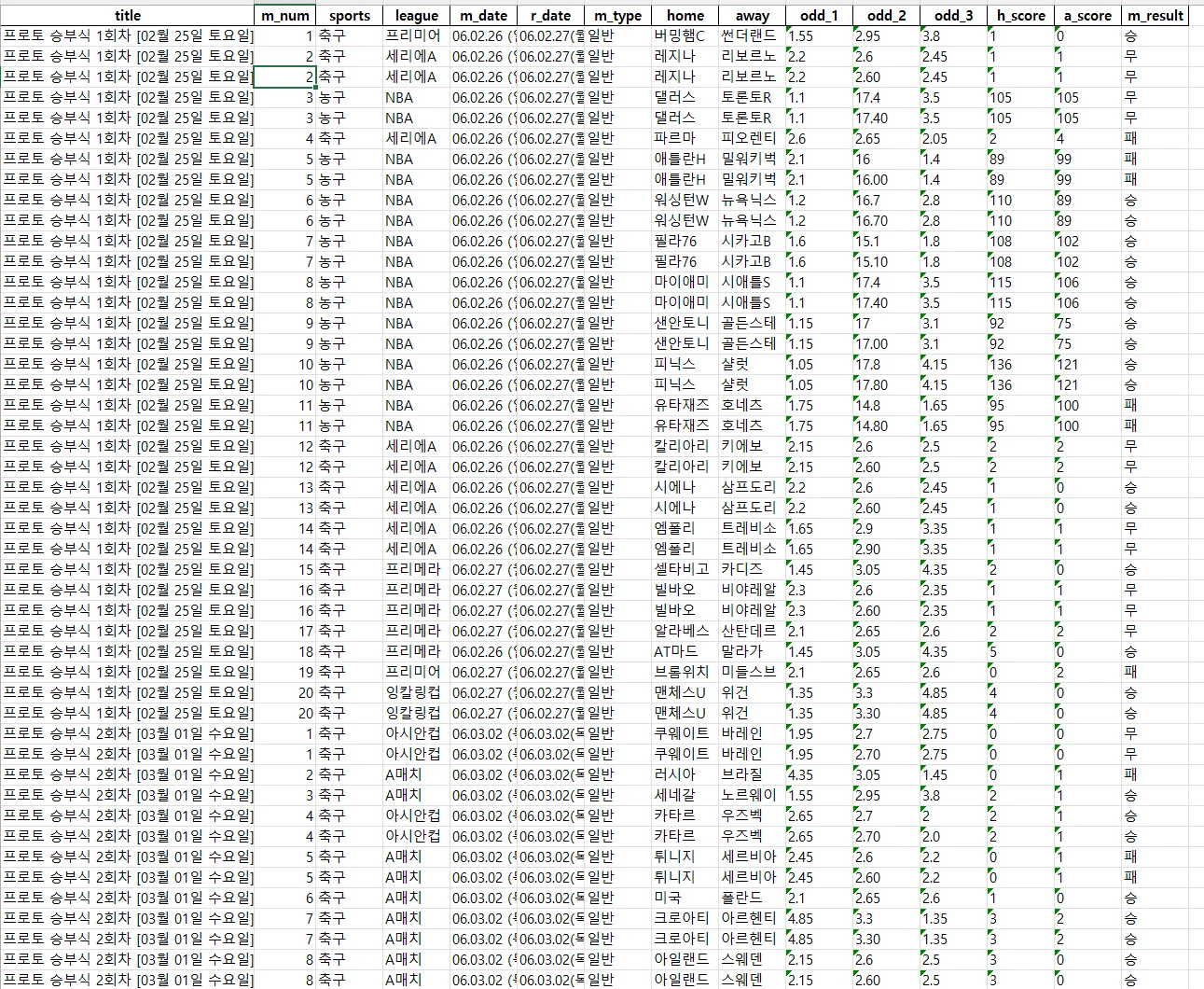Select the r_date header cell

(550, 15)
